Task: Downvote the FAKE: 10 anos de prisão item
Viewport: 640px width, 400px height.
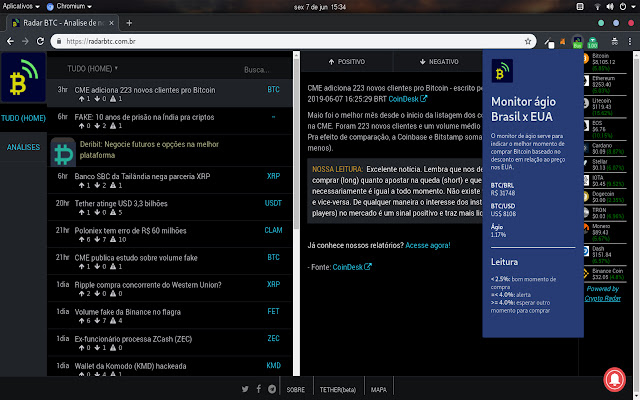Action: click(x=97, y=126)
